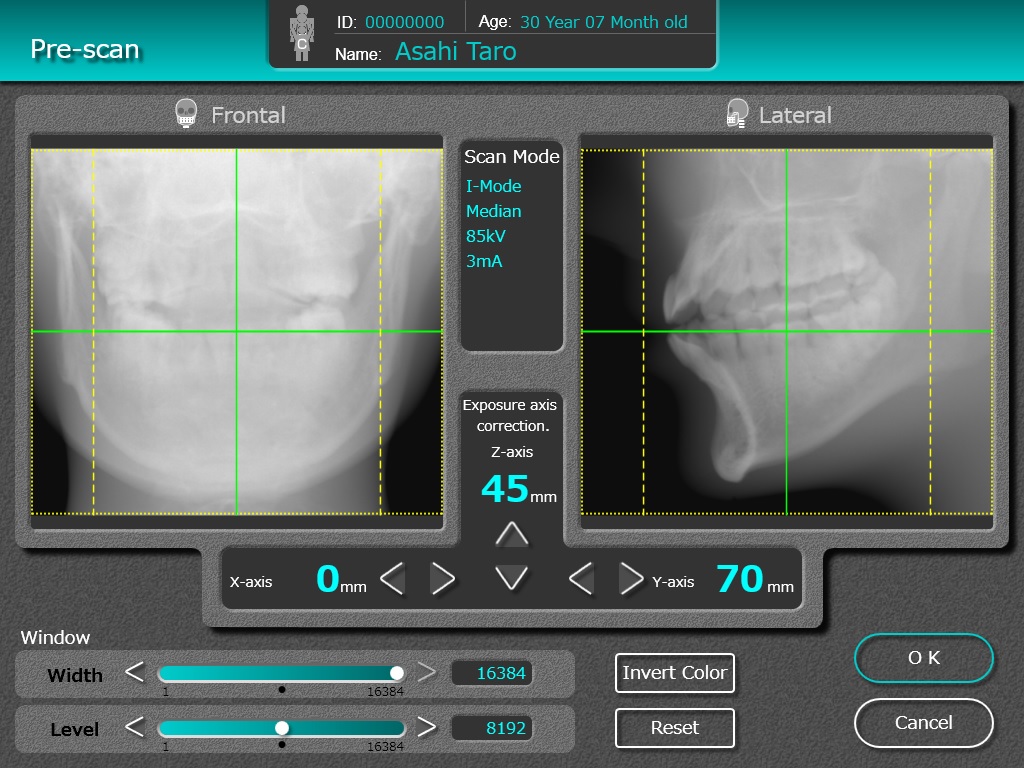This screenshot has height=768, width=1024.
Task: Select the Width value field 16384
Action: 491,673
